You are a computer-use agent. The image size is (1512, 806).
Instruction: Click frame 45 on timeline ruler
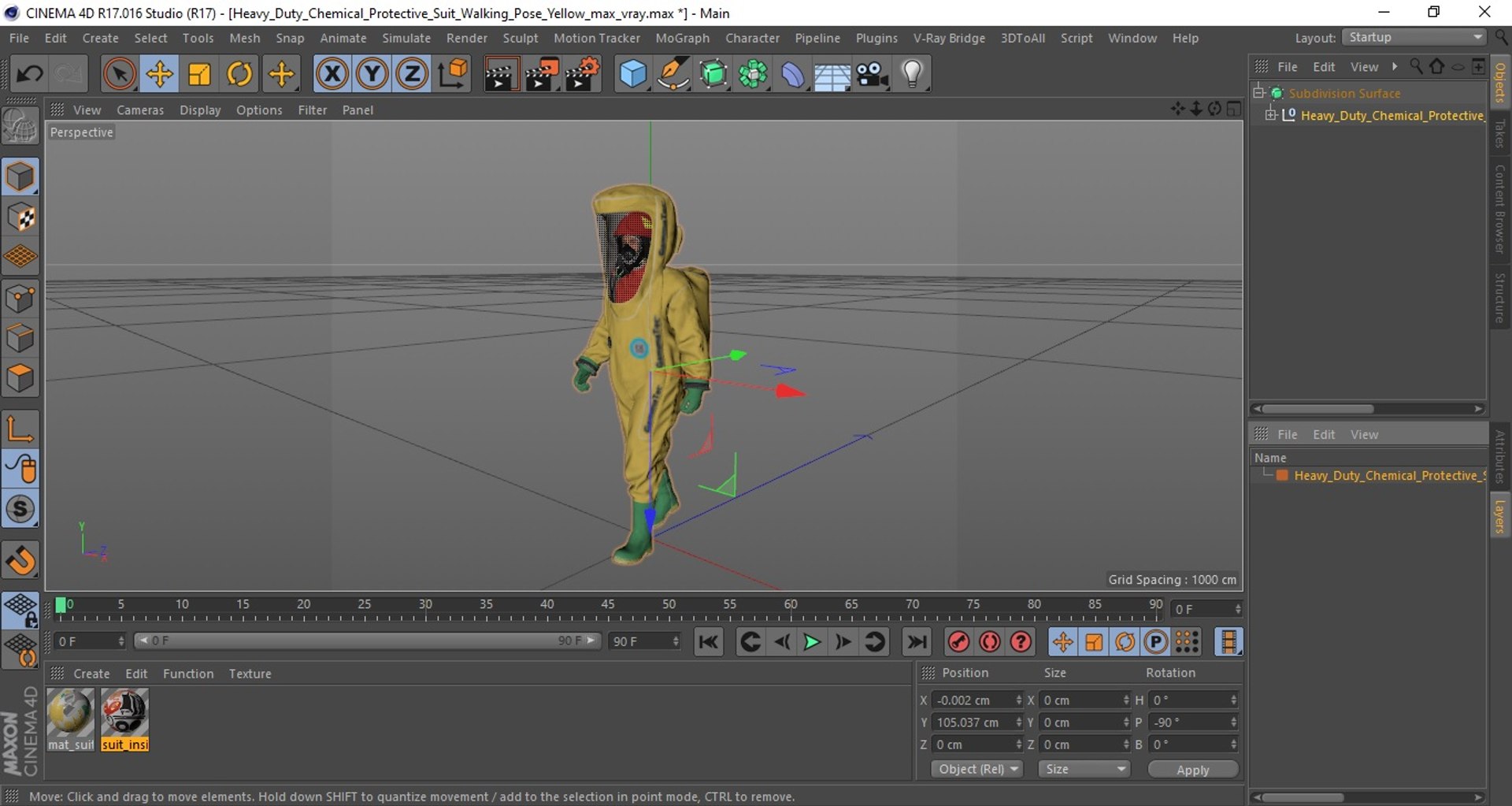click(x=608, y=604)
